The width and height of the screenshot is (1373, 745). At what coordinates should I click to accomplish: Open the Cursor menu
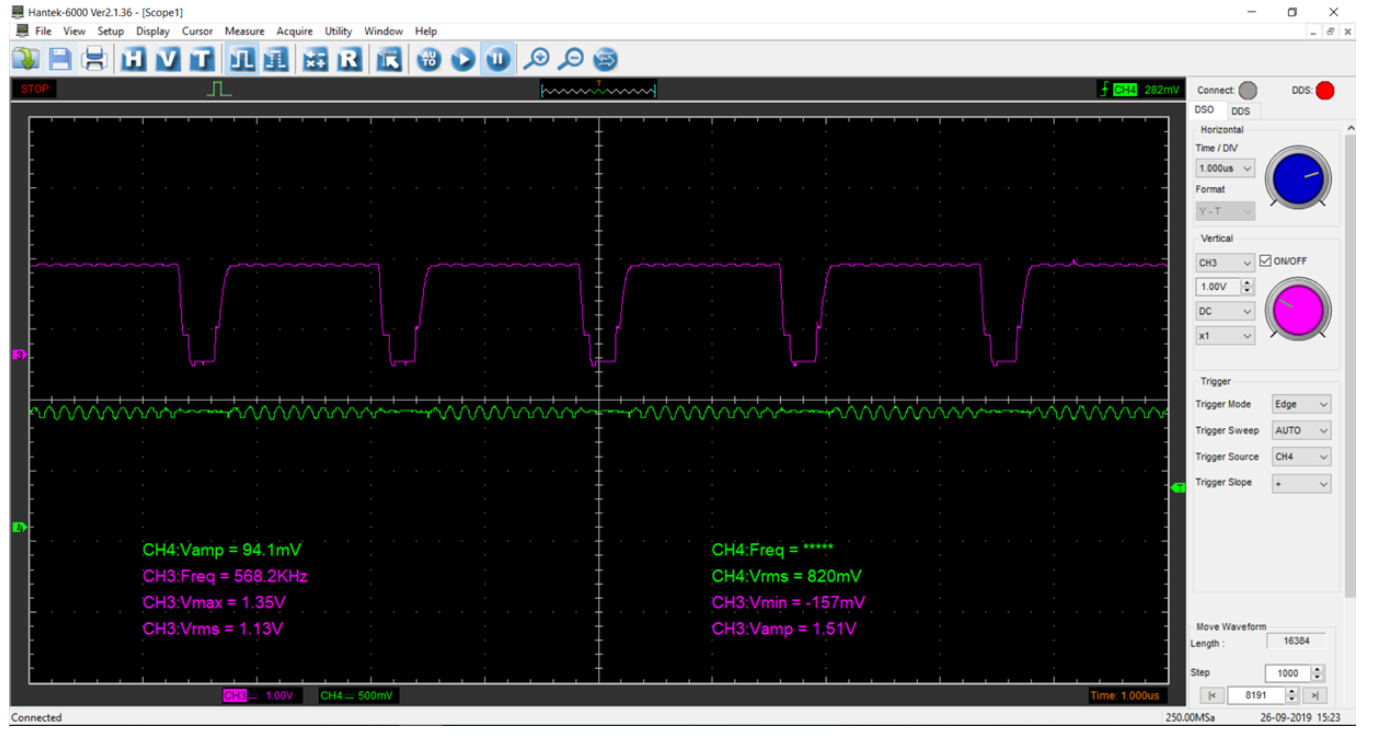(197, 31)
